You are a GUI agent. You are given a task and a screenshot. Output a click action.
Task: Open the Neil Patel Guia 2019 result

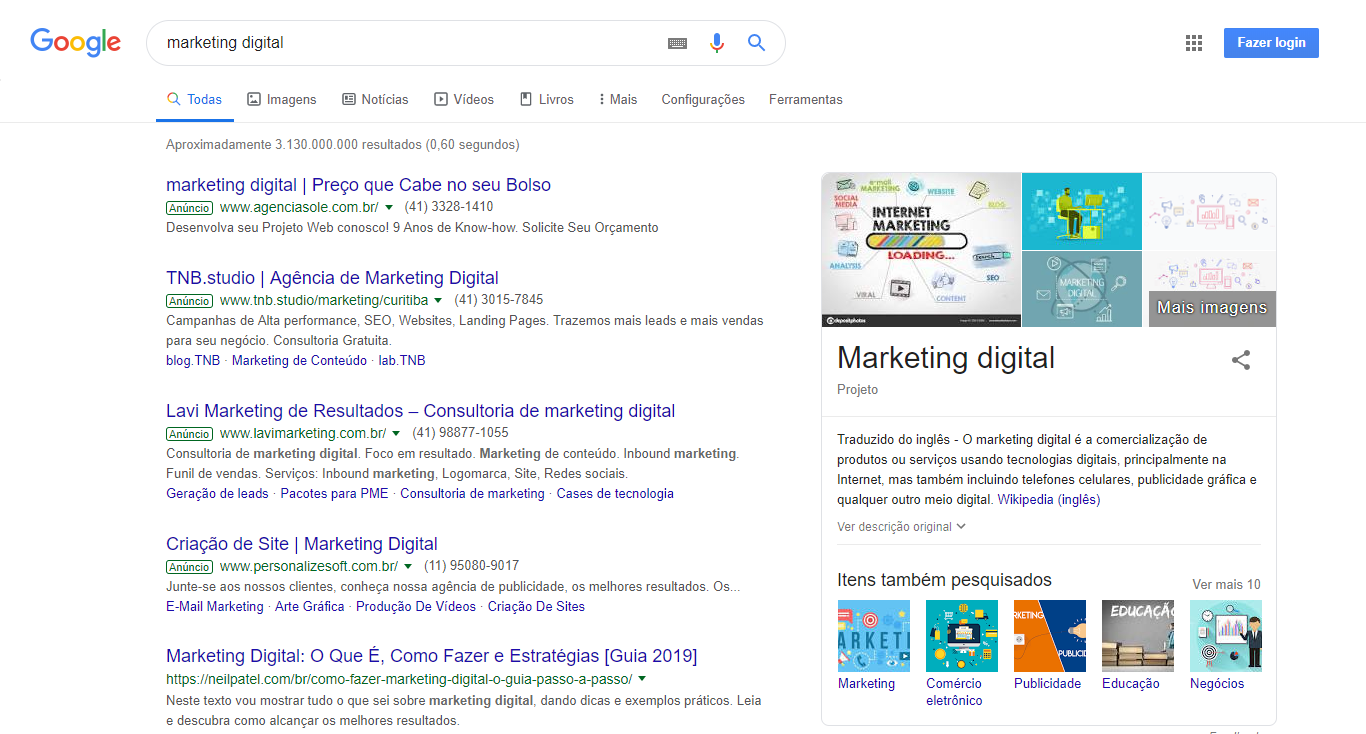[x=431, y=656]
